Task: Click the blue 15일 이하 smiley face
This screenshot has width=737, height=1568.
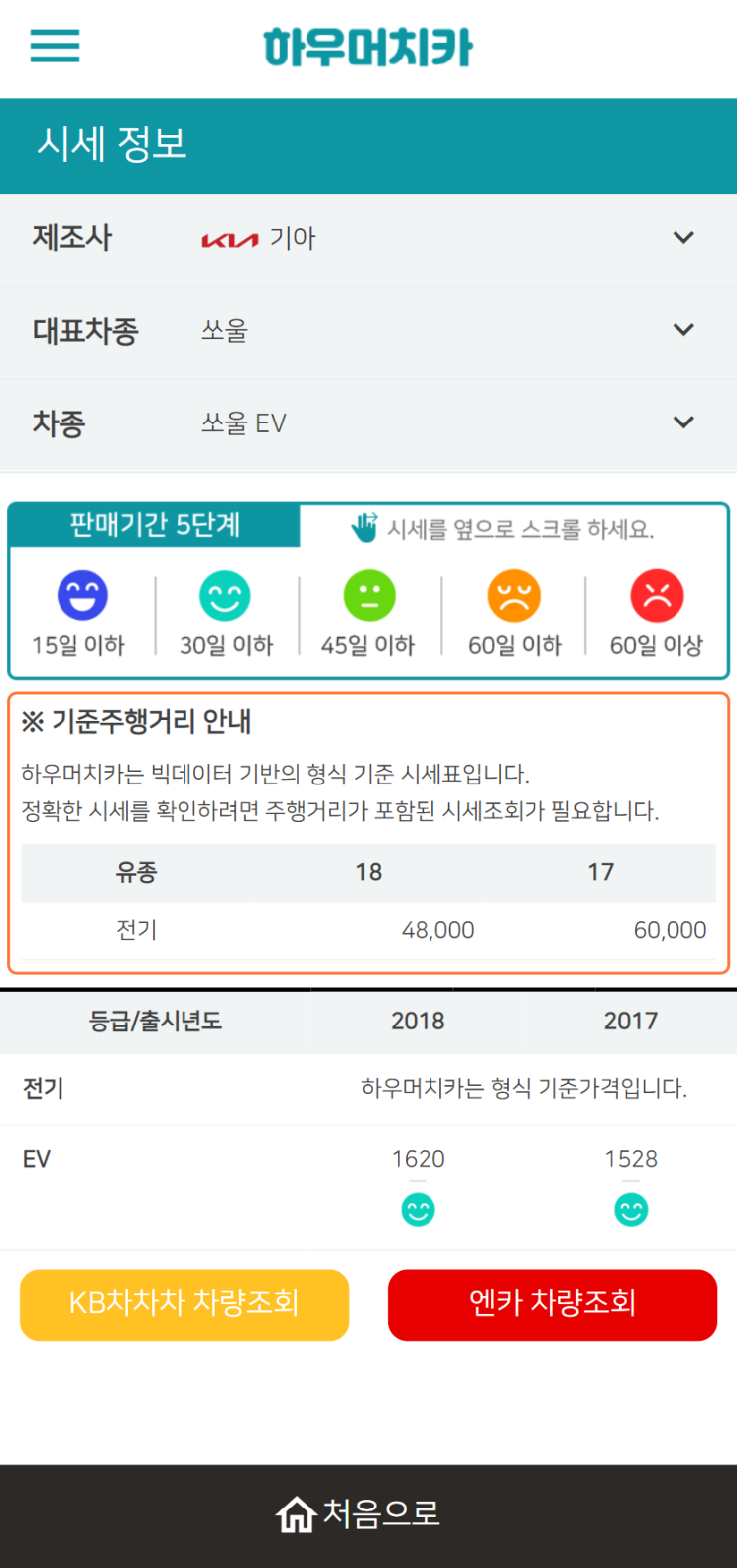Action: click(82, 595)
